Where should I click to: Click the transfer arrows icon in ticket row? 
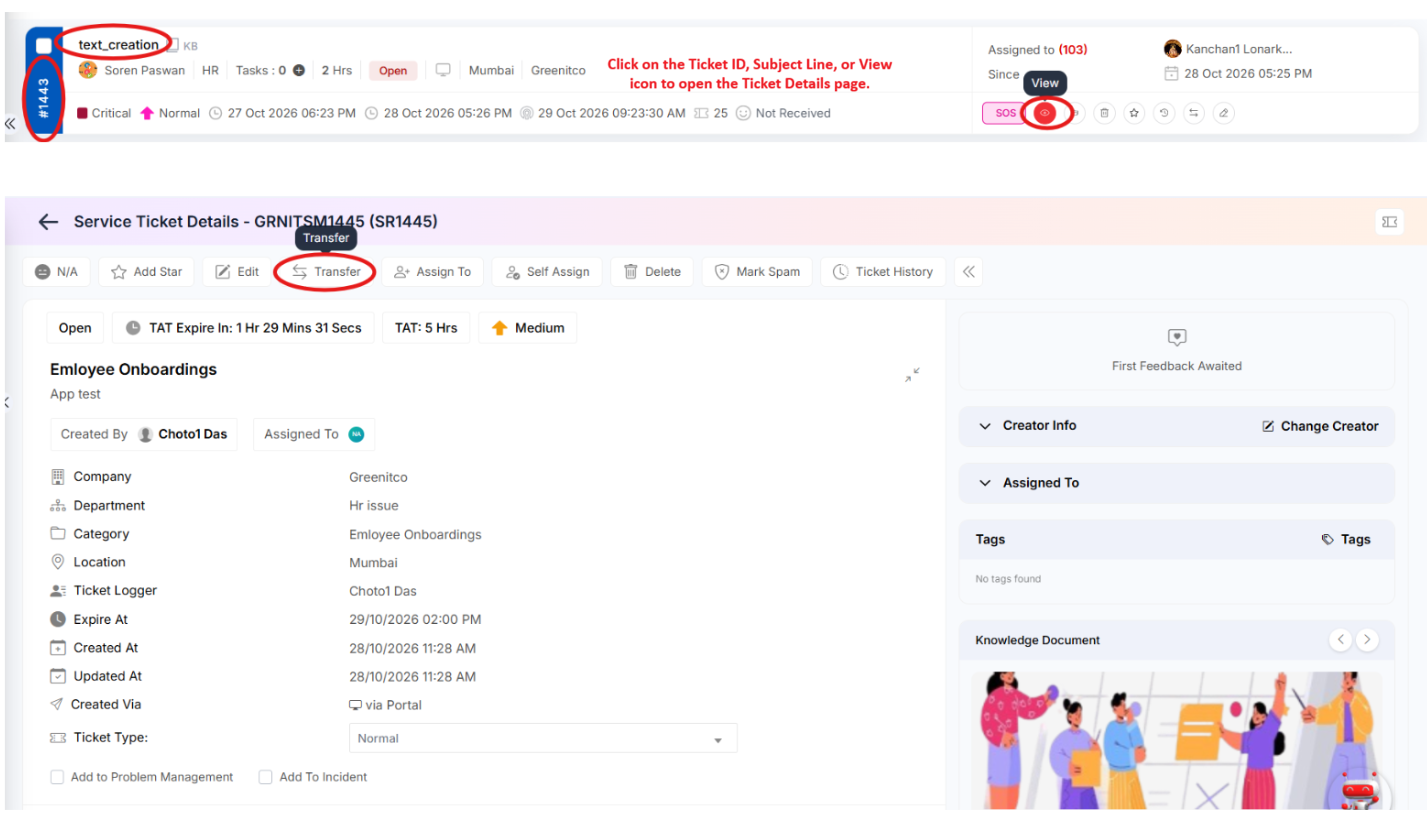[x=1193, y=113]
